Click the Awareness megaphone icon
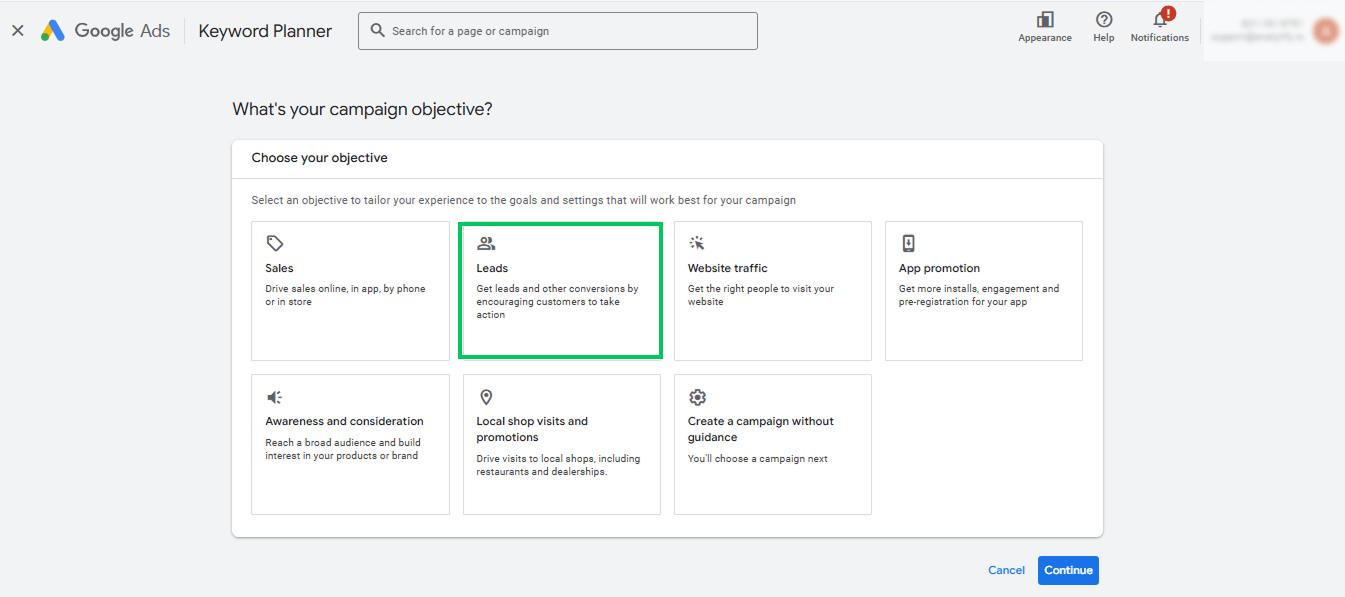 click(x=274, y=397)
